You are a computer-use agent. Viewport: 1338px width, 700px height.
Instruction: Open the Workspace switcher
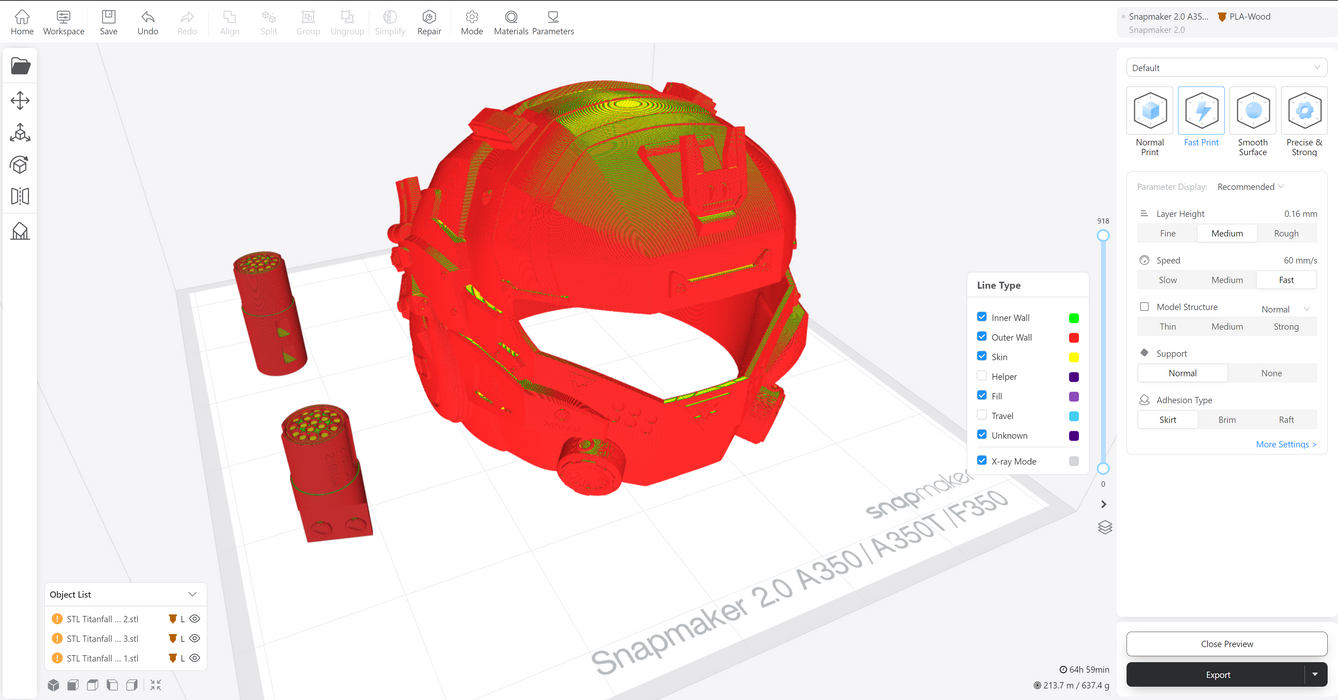(x=63, y=22)
